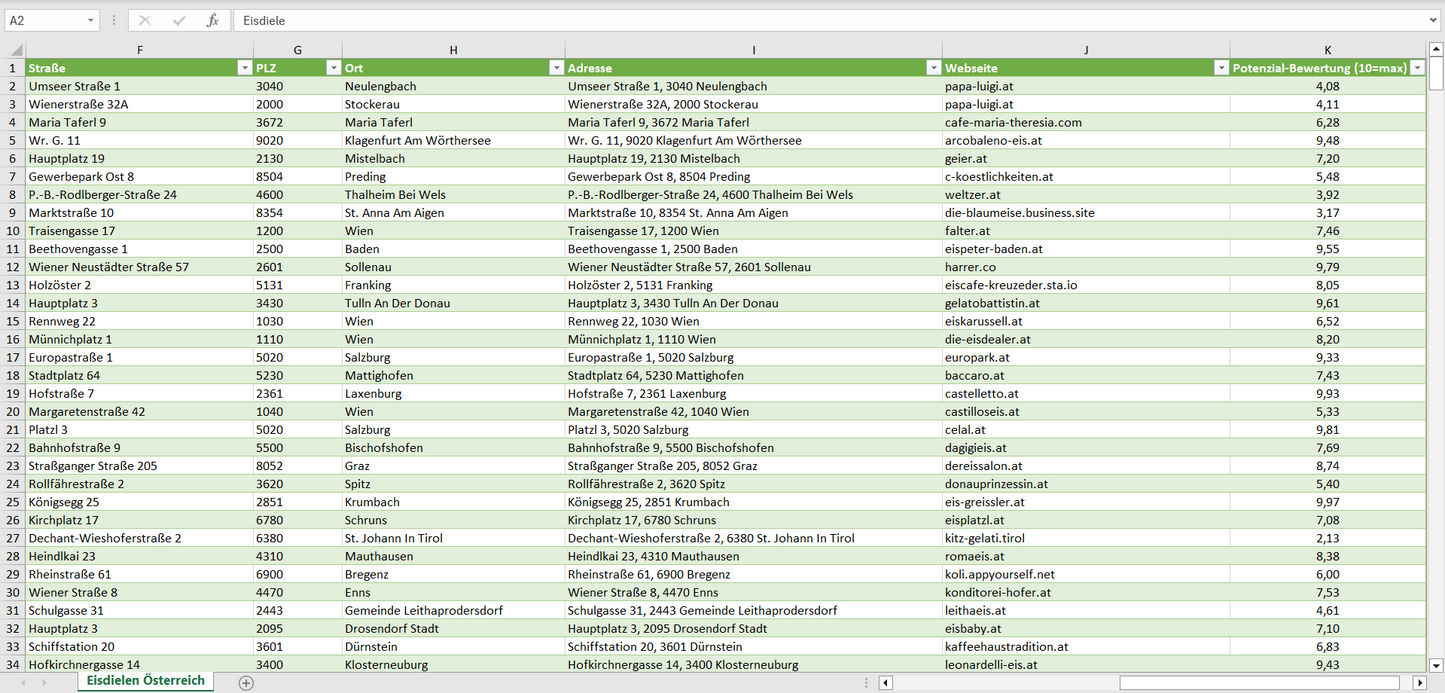Open the Potenzial-Bewertung filter dropdown
This screenshot has height=693, width=1445.
point(1417,68)
